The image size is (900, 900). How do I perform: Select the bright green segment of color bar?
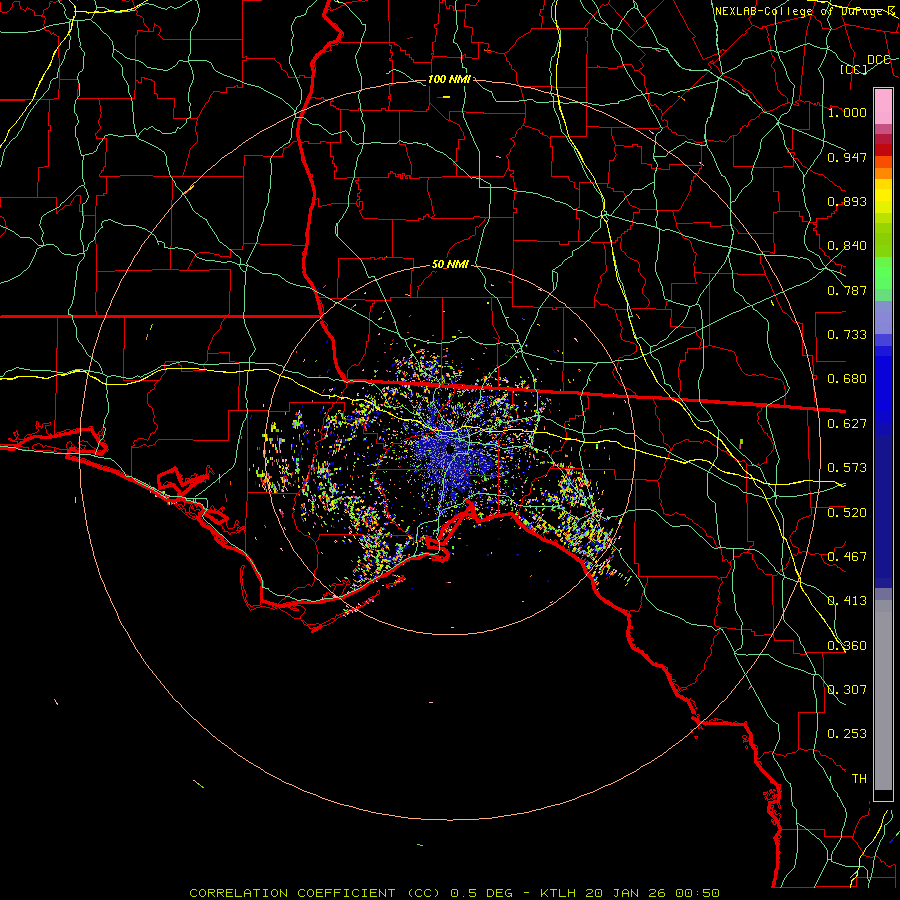click(883, 273)
